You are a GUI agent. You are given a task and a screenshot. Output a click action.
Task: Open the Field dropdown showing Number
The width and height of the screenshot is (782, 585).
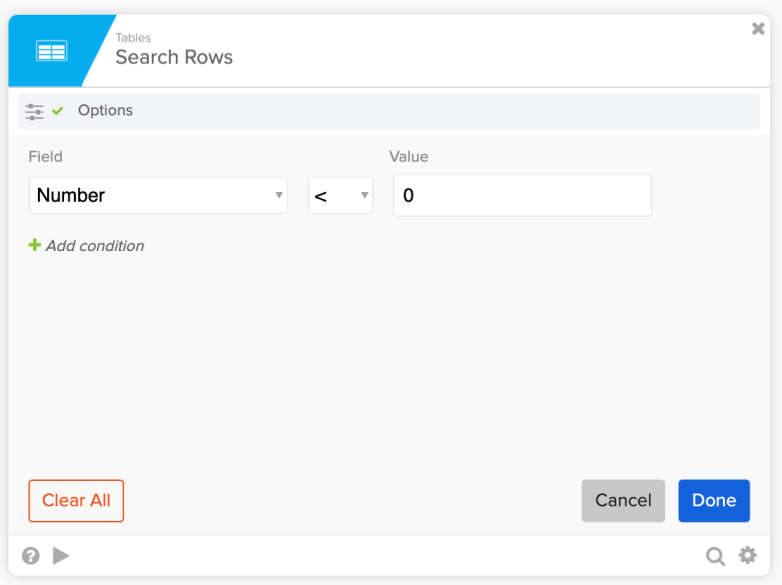click(158, 196)
